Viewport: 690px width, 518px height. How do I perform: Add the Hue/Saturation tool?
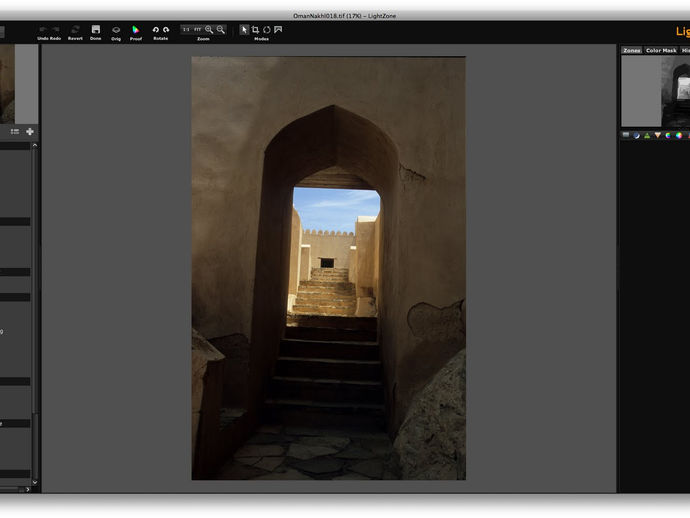pyautogui.click(x=668, y=135)
